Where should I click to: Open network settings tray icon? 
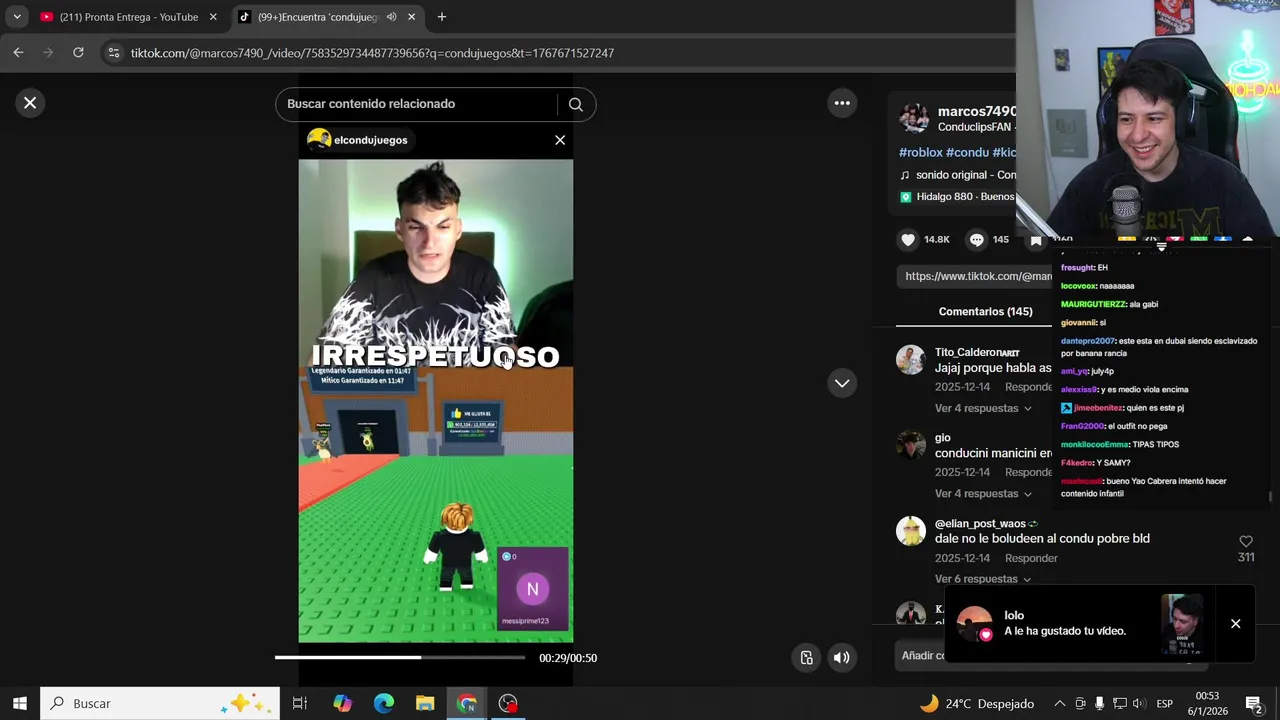click(1120, 703)
